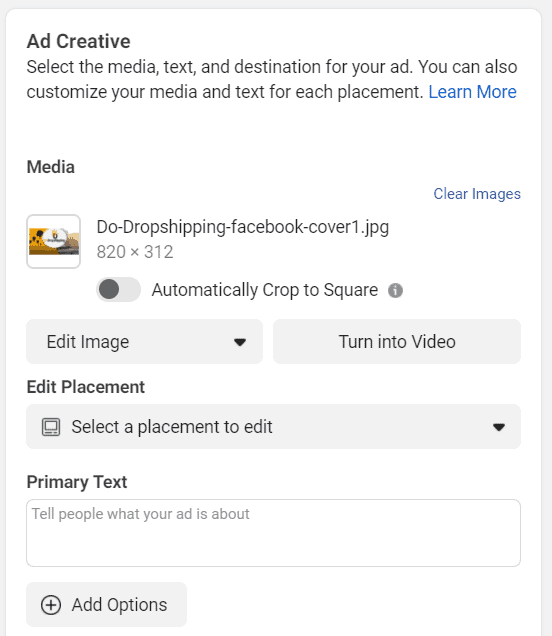Click the Turn into Video button

[x=397, y=342]
